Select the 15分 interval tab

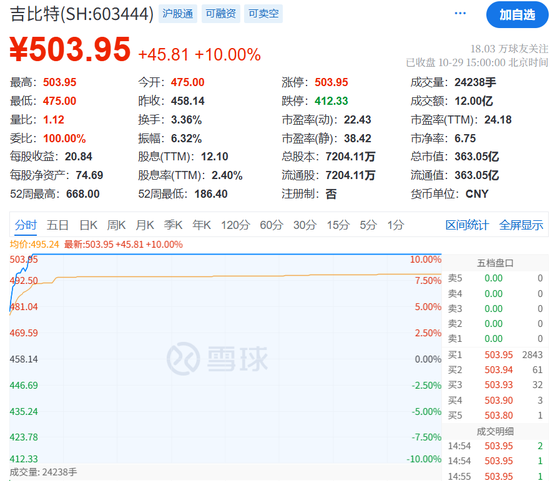click(338, 225)
